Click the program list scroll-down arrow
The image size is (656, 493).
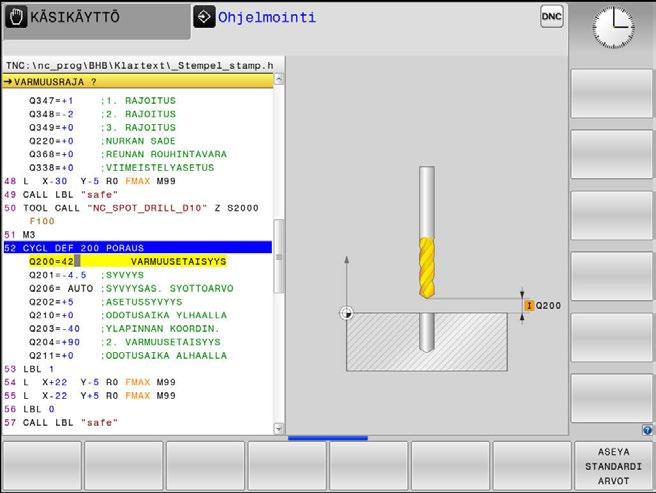click(279, 429)
